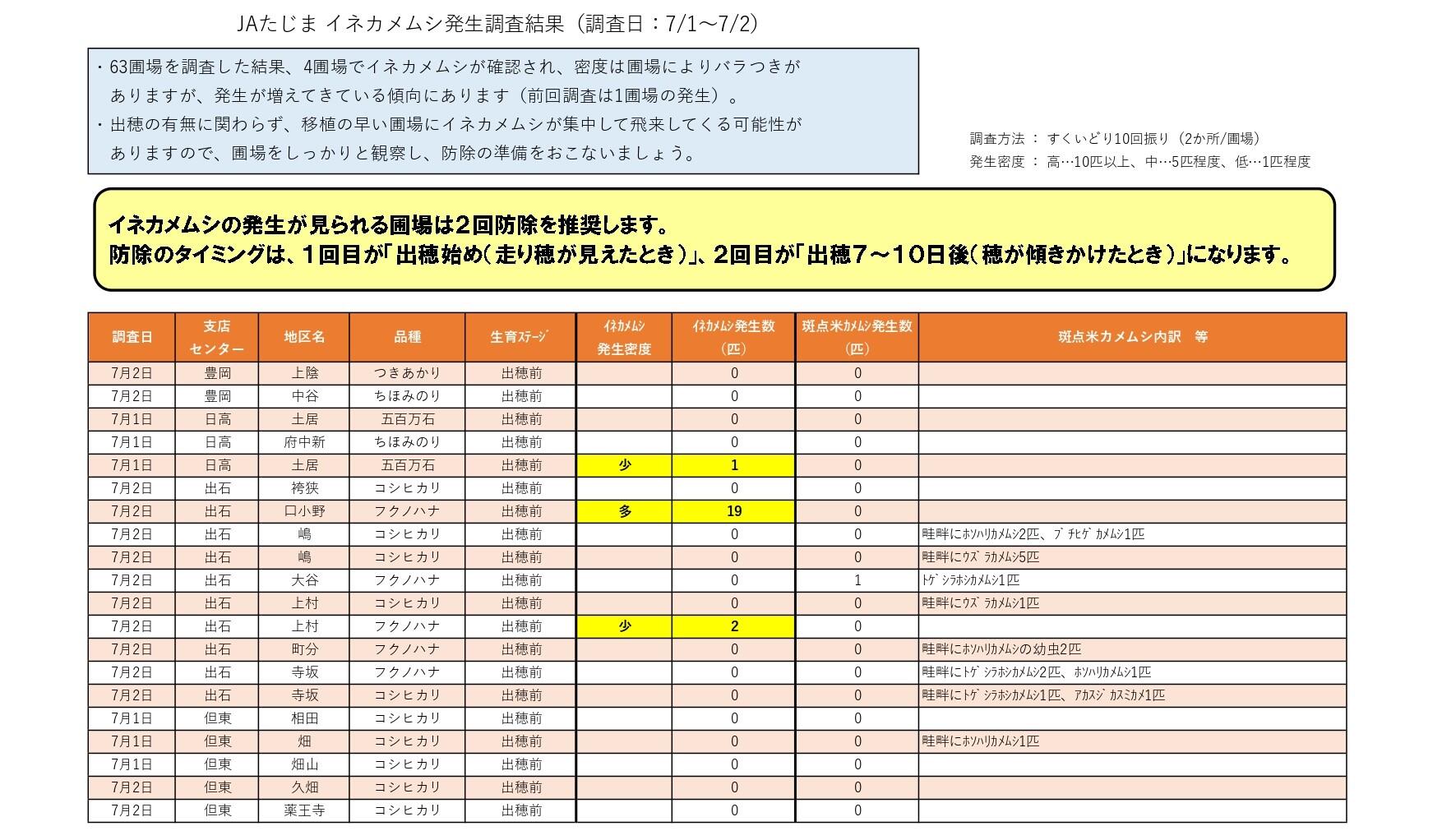Click the イネカメムシ発生数(匹) header

click(x=733, y=337)
